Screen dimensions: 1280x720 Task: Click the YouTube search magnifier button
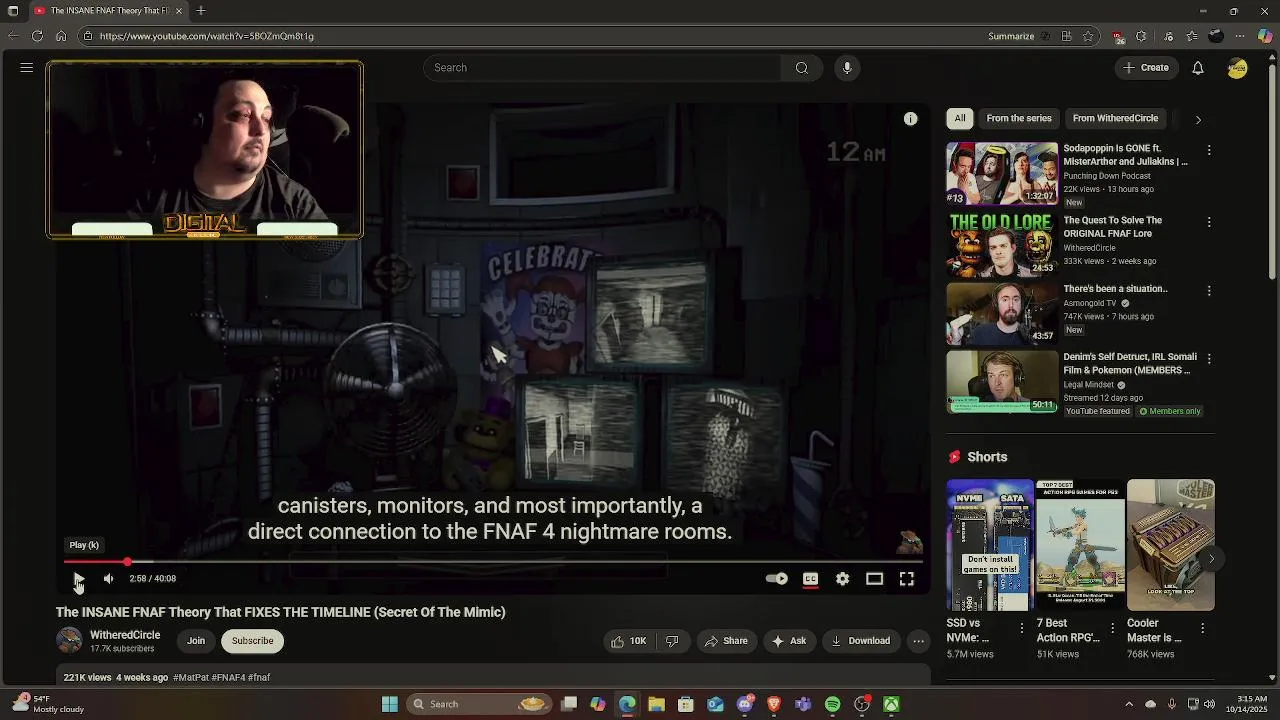[x=802, y=67]
